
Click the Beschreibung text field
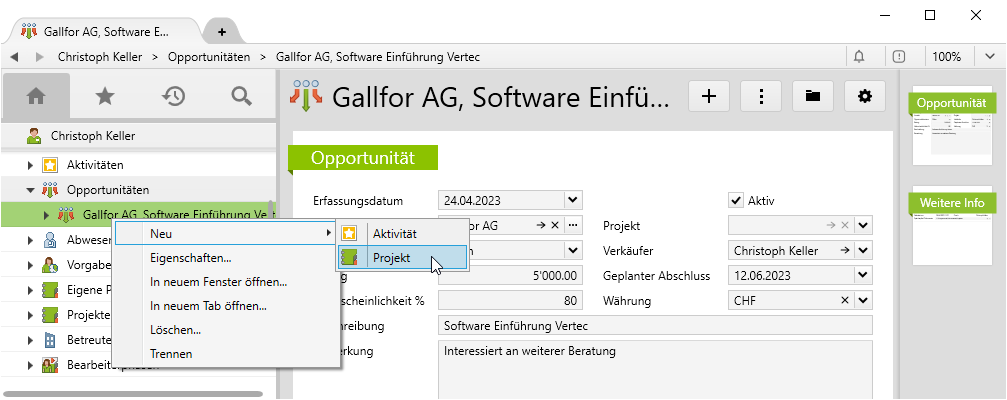[x=655, y=326]
